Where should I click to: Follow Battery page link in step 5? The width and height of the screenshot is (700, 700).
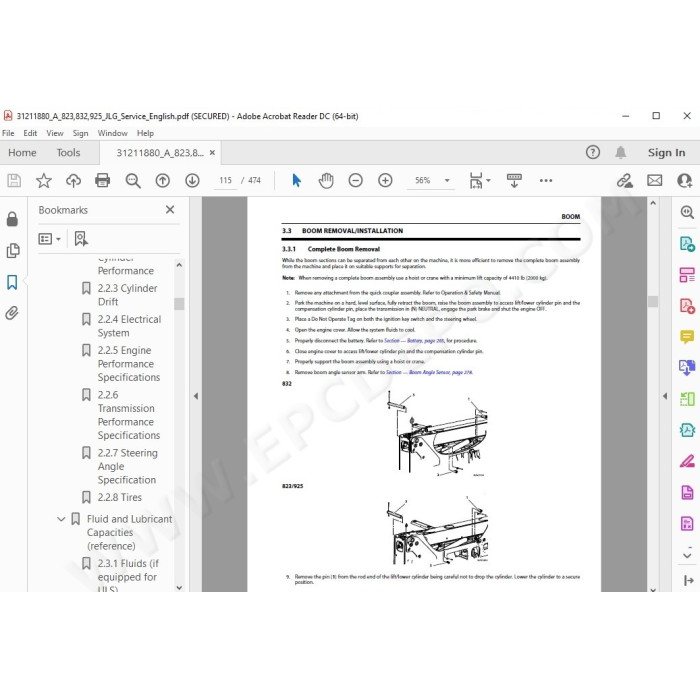pyautogui.click(x=414, y=341)
